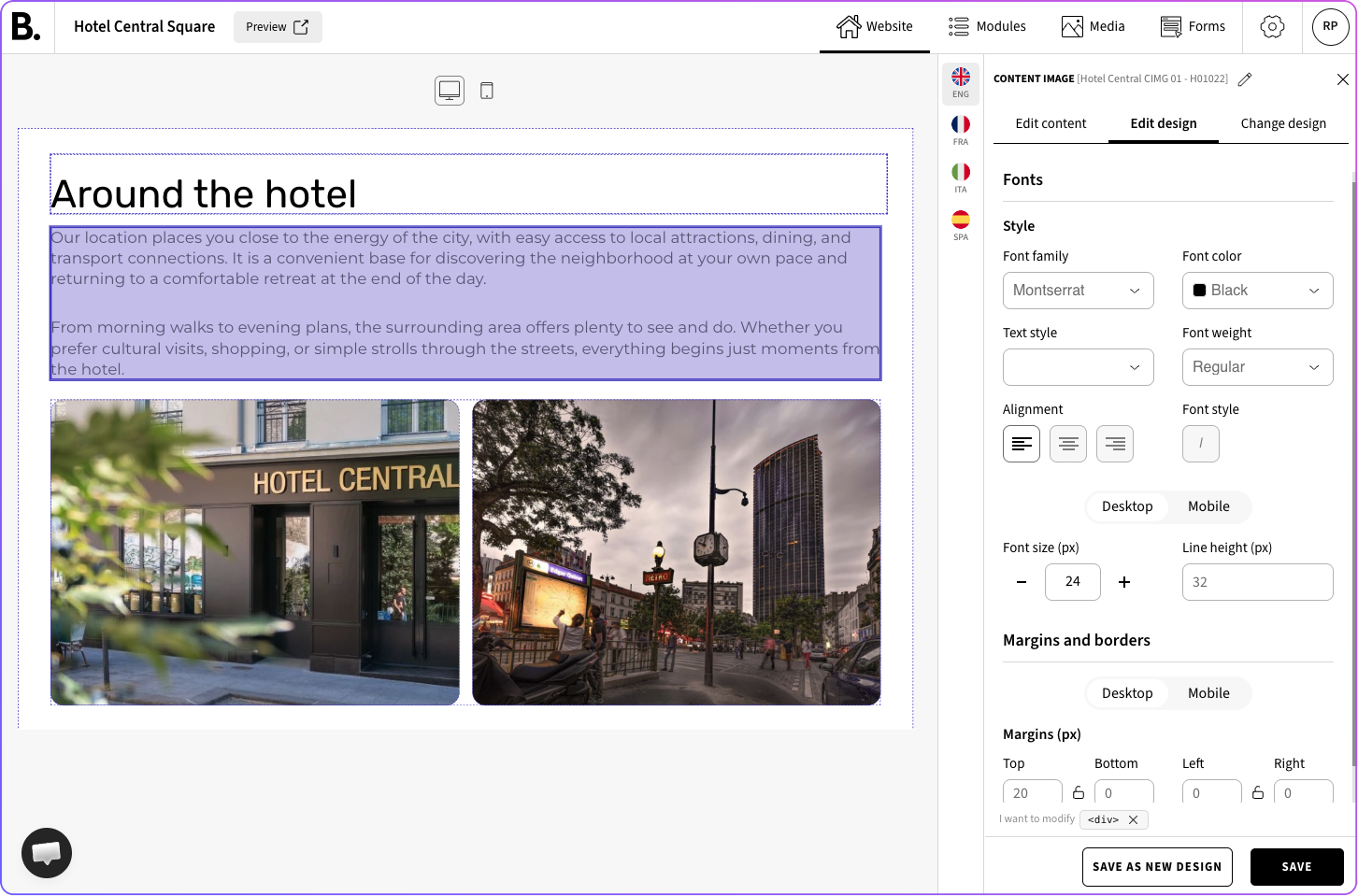Open the Media tab

click(x=1094, y=27)
